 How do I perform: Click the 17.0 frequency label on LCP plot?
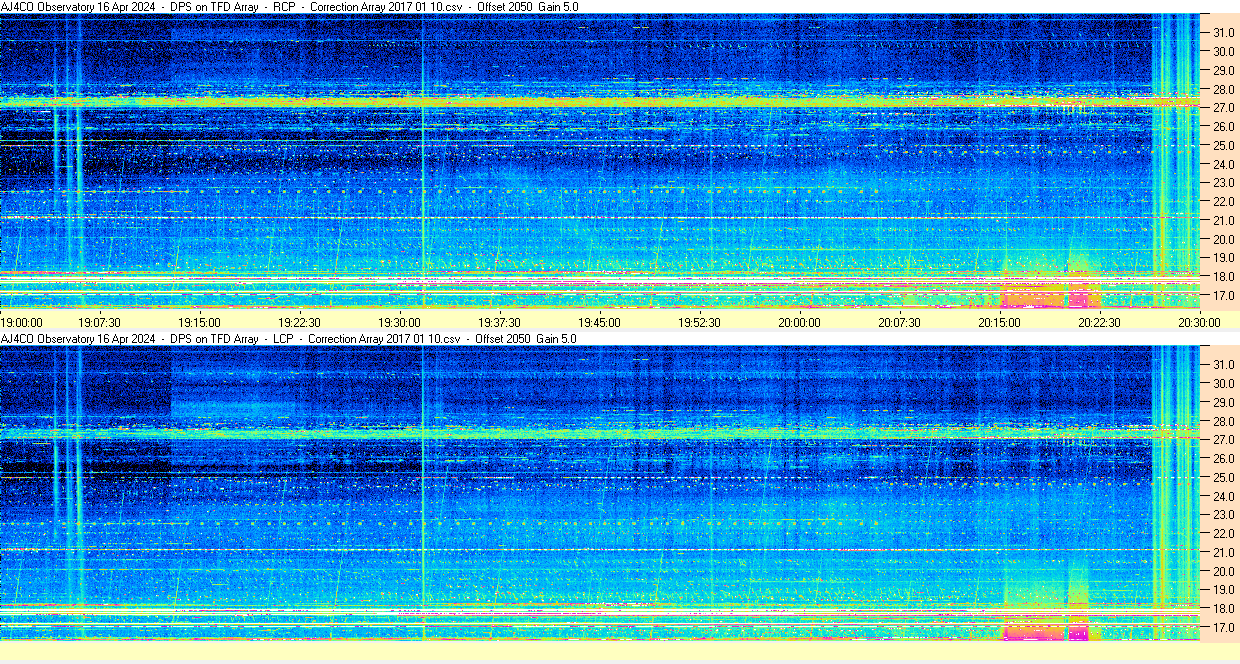[x=1224, y=628]
